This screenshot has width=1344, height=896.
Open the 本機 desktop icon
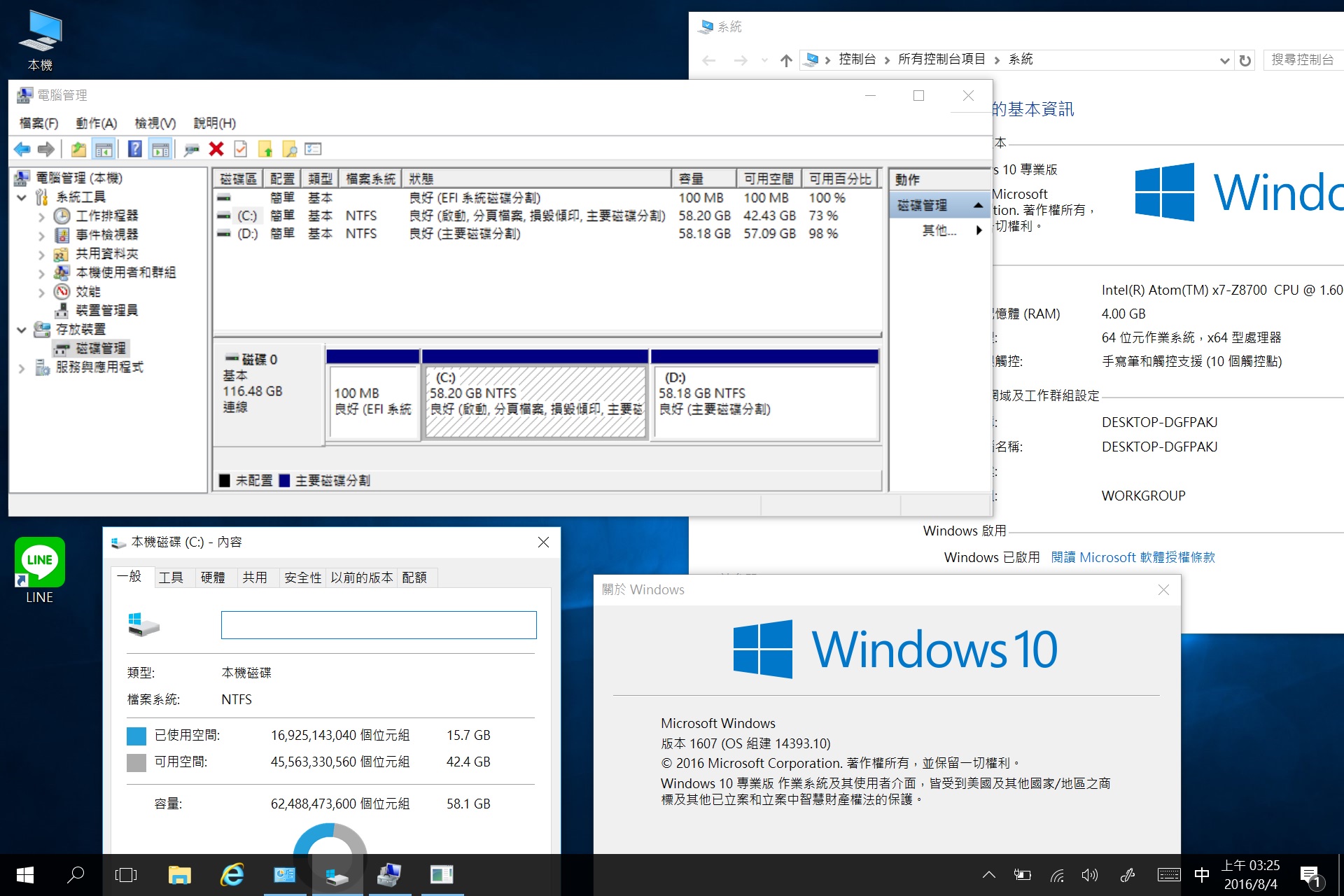[x=41, y=41]
